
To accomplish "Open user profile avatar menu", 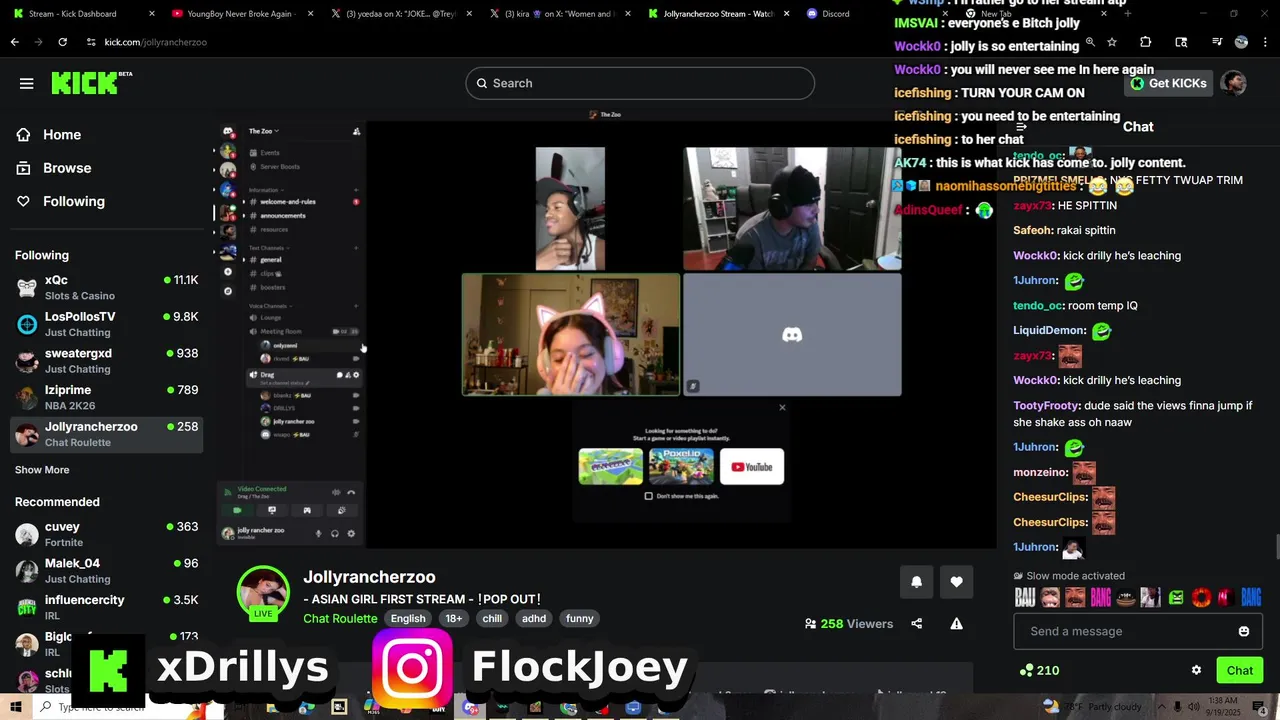I will [1234, 83].
